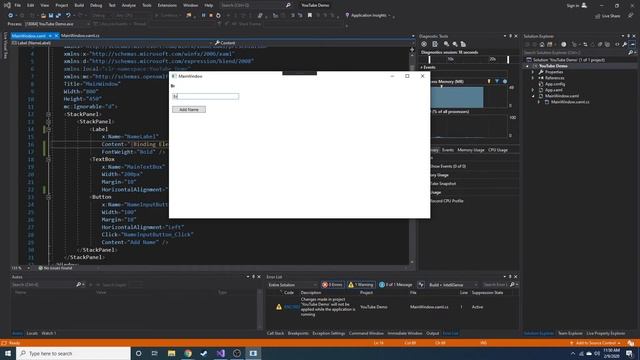Viewport: 640px width, 360px height.
Task: Open Build + IntelliSense dropdown in Error List
Action: point(453,284)
